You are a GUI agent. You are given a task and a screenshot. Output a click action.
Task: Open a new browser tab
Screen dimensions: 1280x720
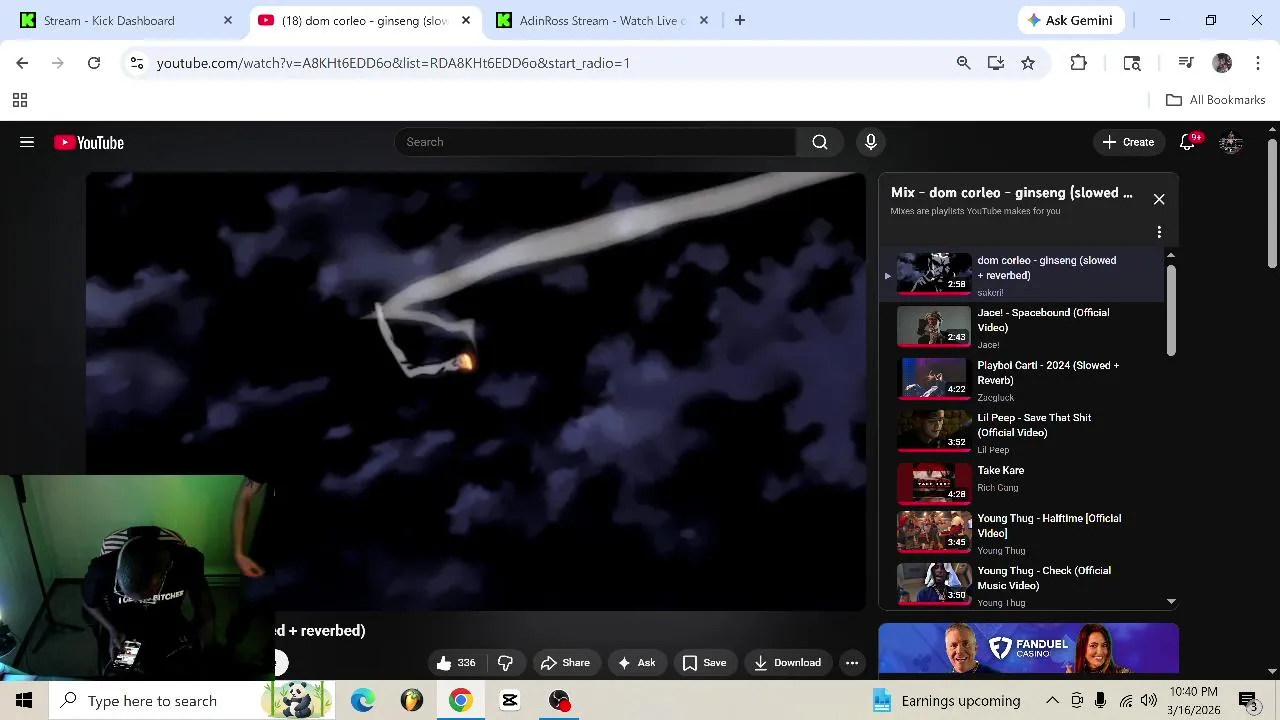click(x=740, y=20)
